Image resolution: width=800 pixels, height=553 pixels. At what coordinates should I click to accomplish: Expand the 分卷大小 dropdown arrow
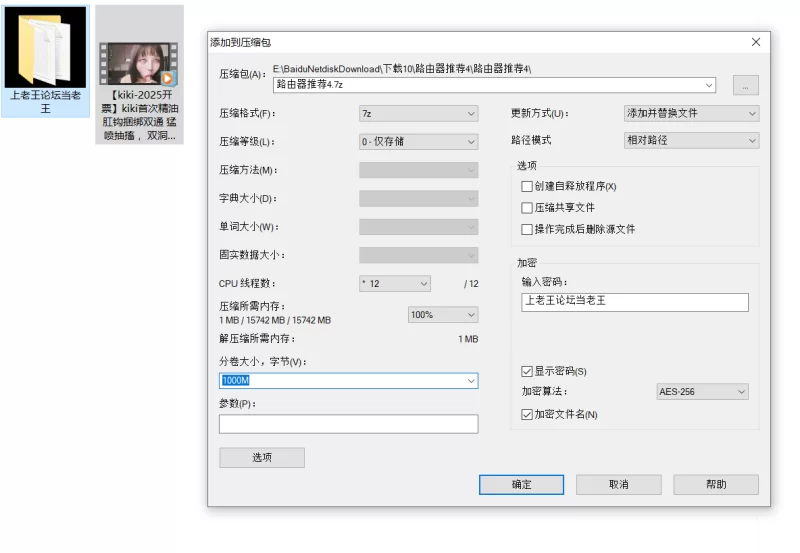point(471,381)
